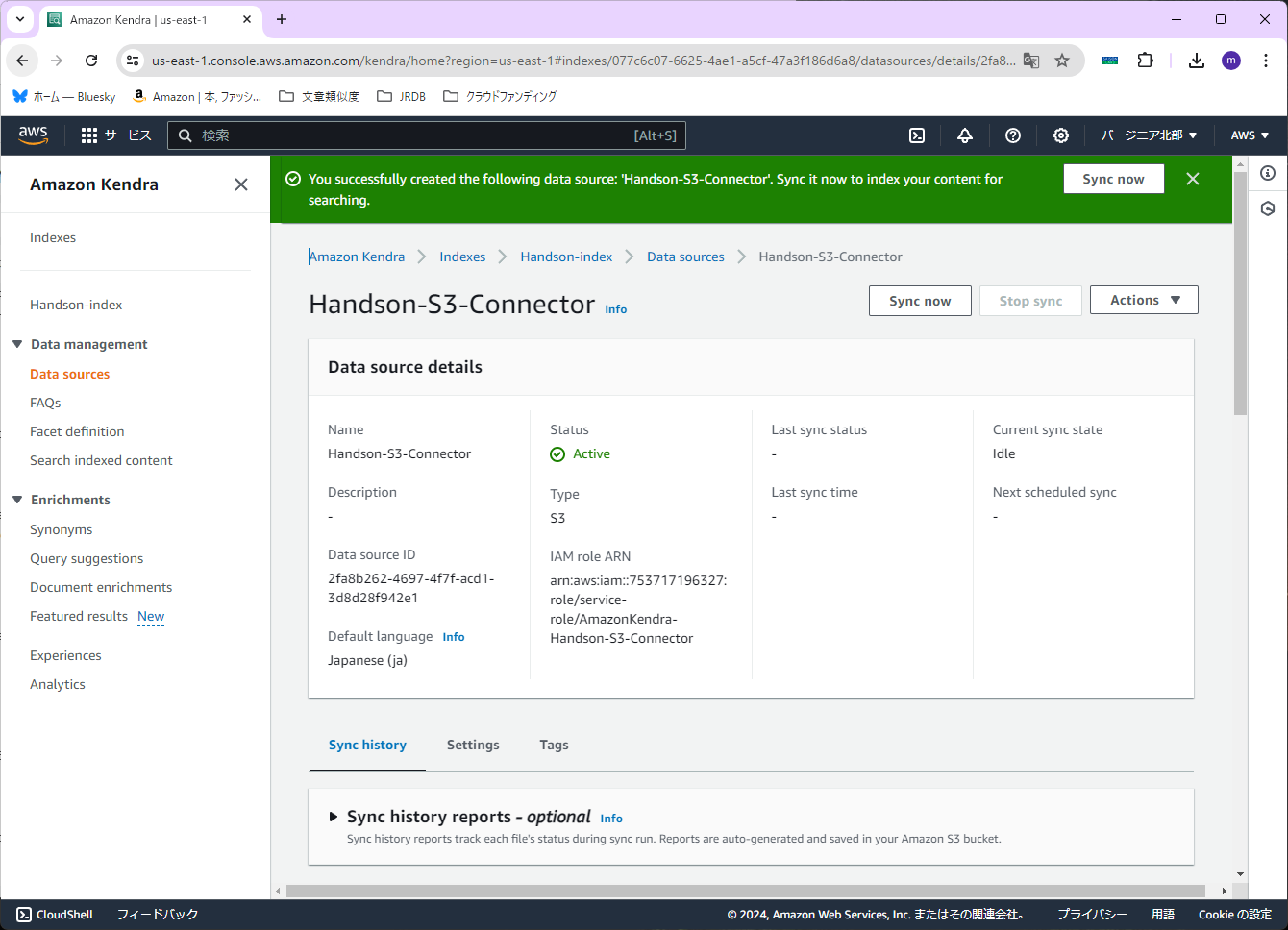Open Synonyms in the sidebar
Image resolution: width=1288 pixels, height=930 pixels.
(x=61, y=529)
